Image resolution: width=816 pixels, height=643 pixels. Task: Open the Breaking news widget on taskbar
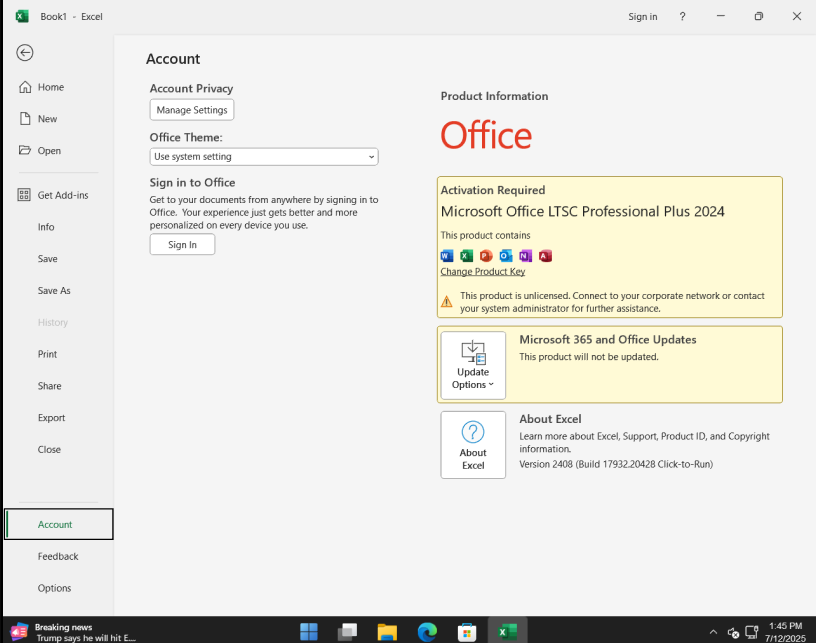coord(73,632)
